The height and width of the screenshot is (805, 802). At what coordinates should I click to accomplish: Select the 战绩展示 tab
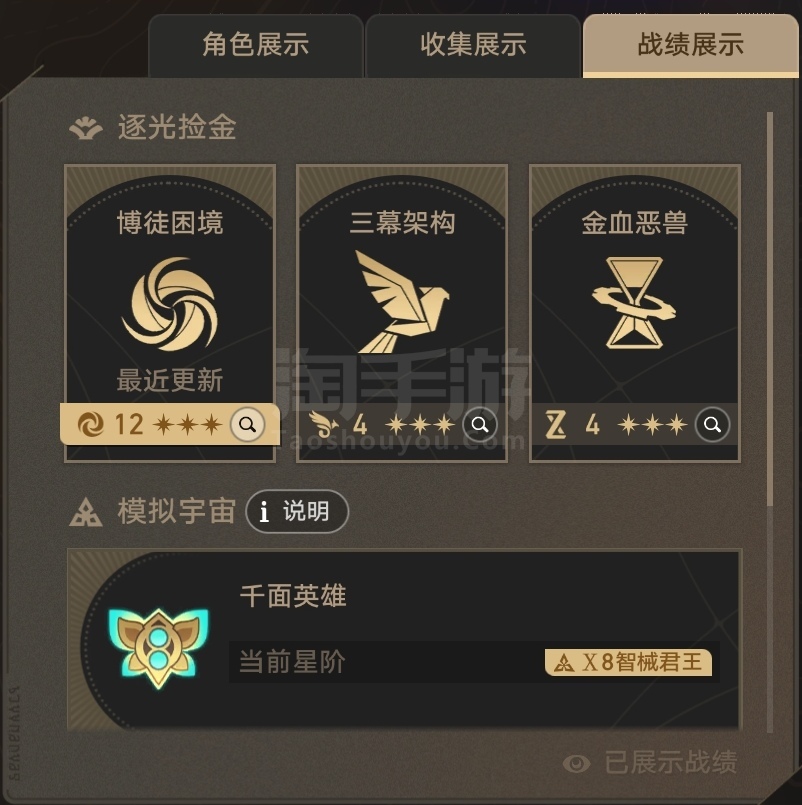691,45
